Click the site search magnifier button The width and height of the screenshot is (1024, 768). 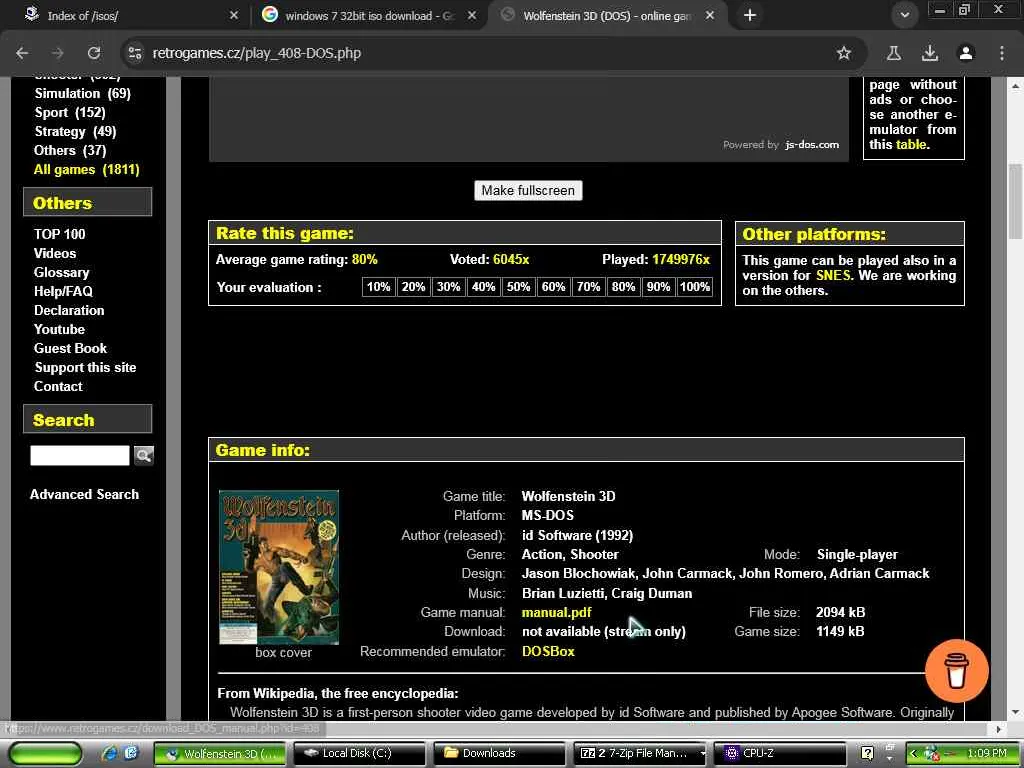[144, 455]
